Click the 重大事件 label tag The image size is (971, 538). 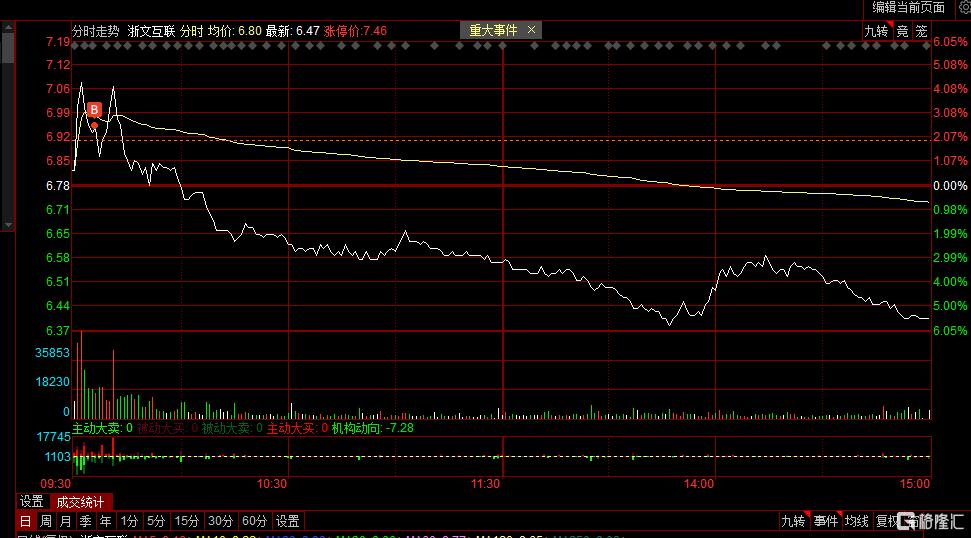pos(493,30)
